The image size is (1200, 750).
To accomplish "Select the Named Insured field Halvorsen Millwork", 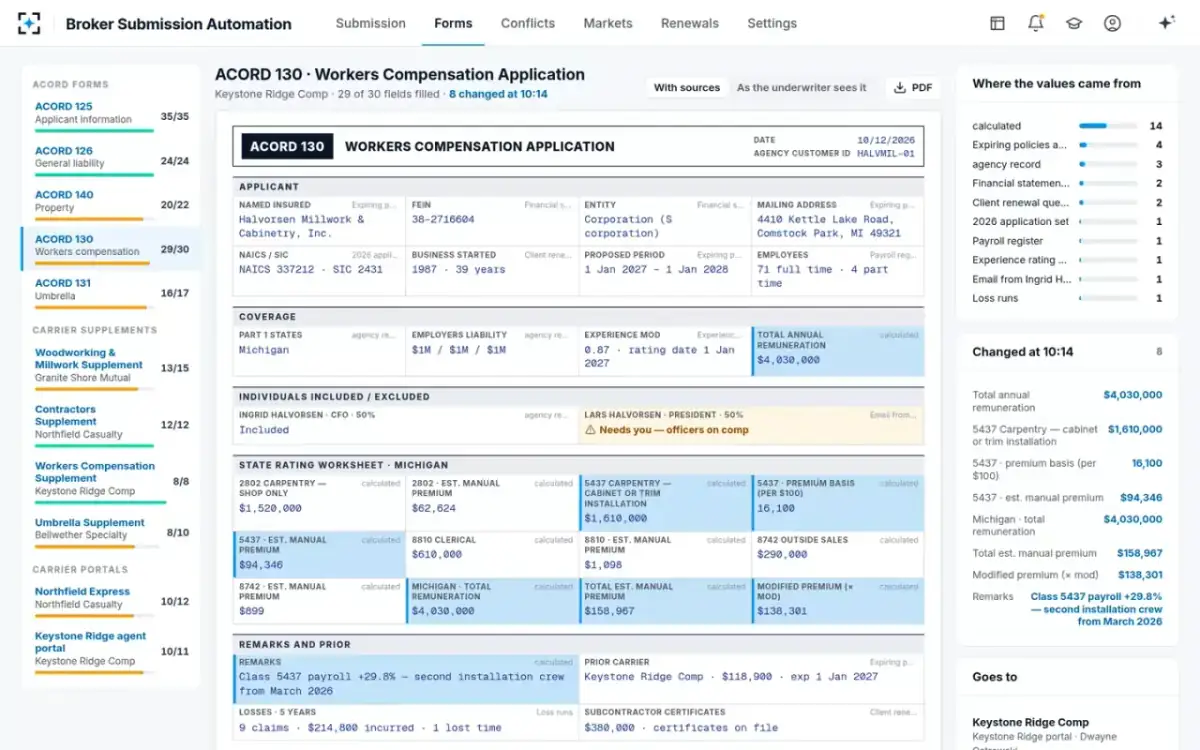I will tap(319, 220).
